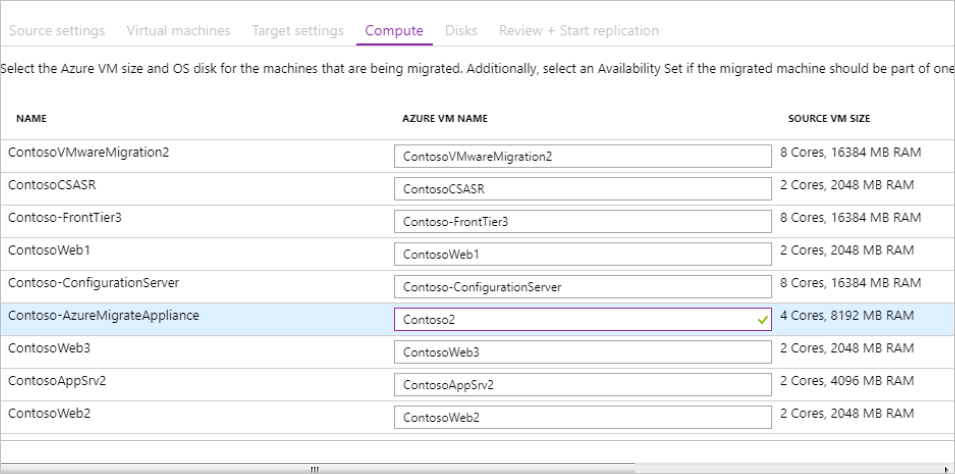Click the scroll right arrow on scrollbar
The height and width of the screenshot is (474, 955).
tap(946, 468)
